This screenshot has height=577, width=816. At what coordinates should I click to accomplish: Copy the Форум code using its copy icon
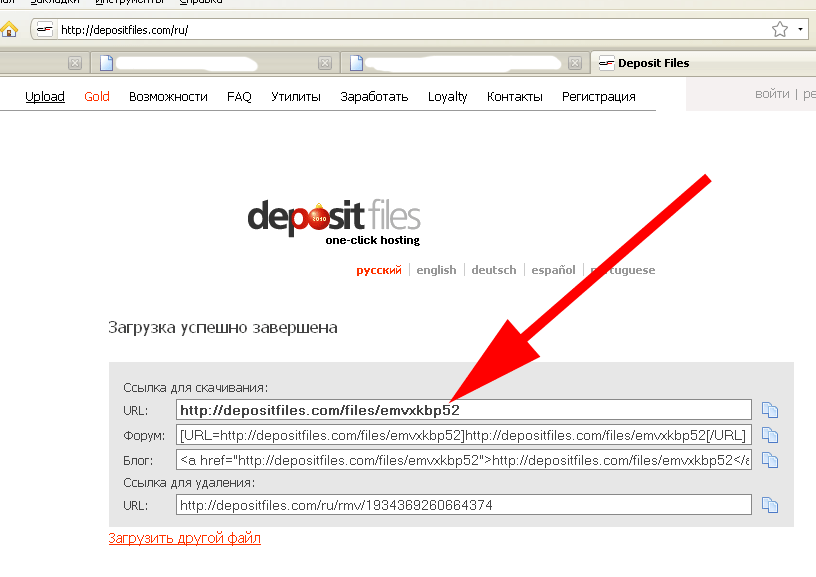[x=769, y=435]
